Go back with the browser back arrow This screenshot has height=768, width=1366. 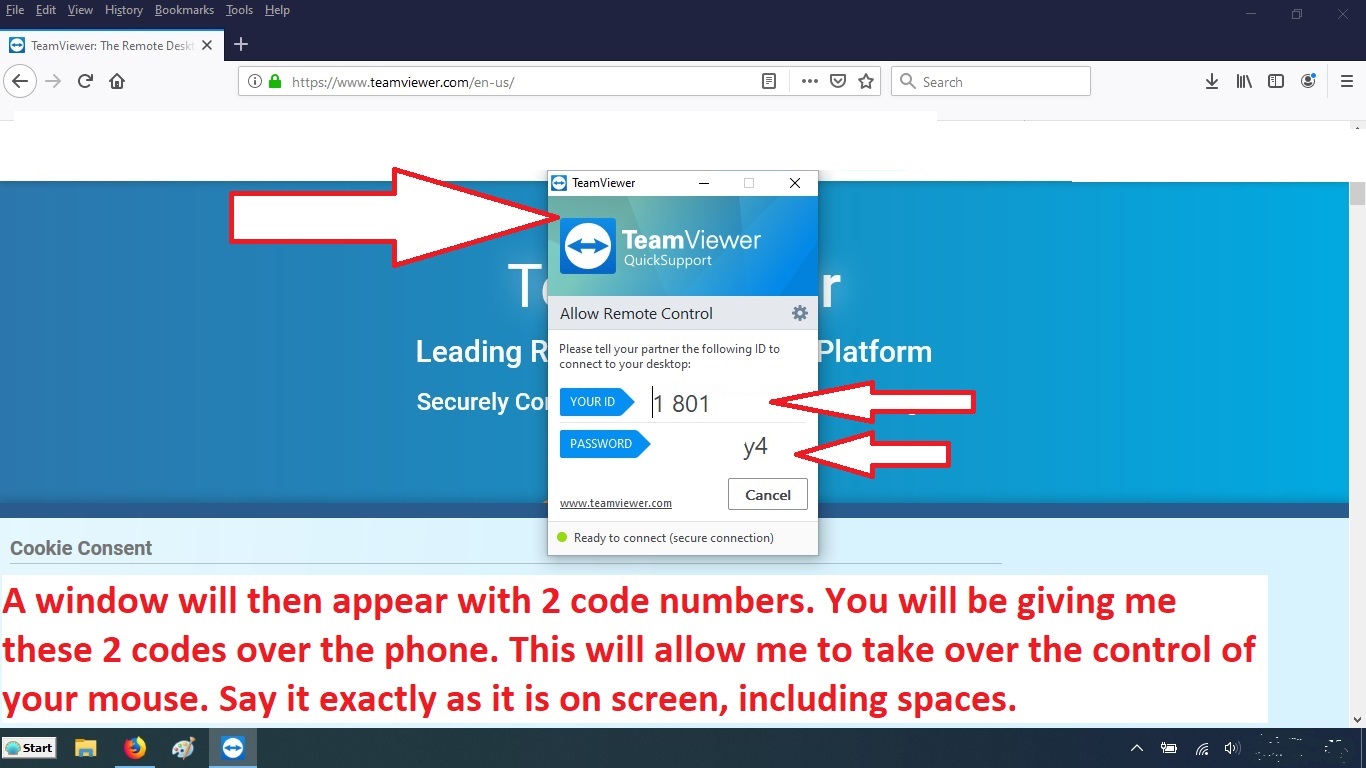[20, 81]
